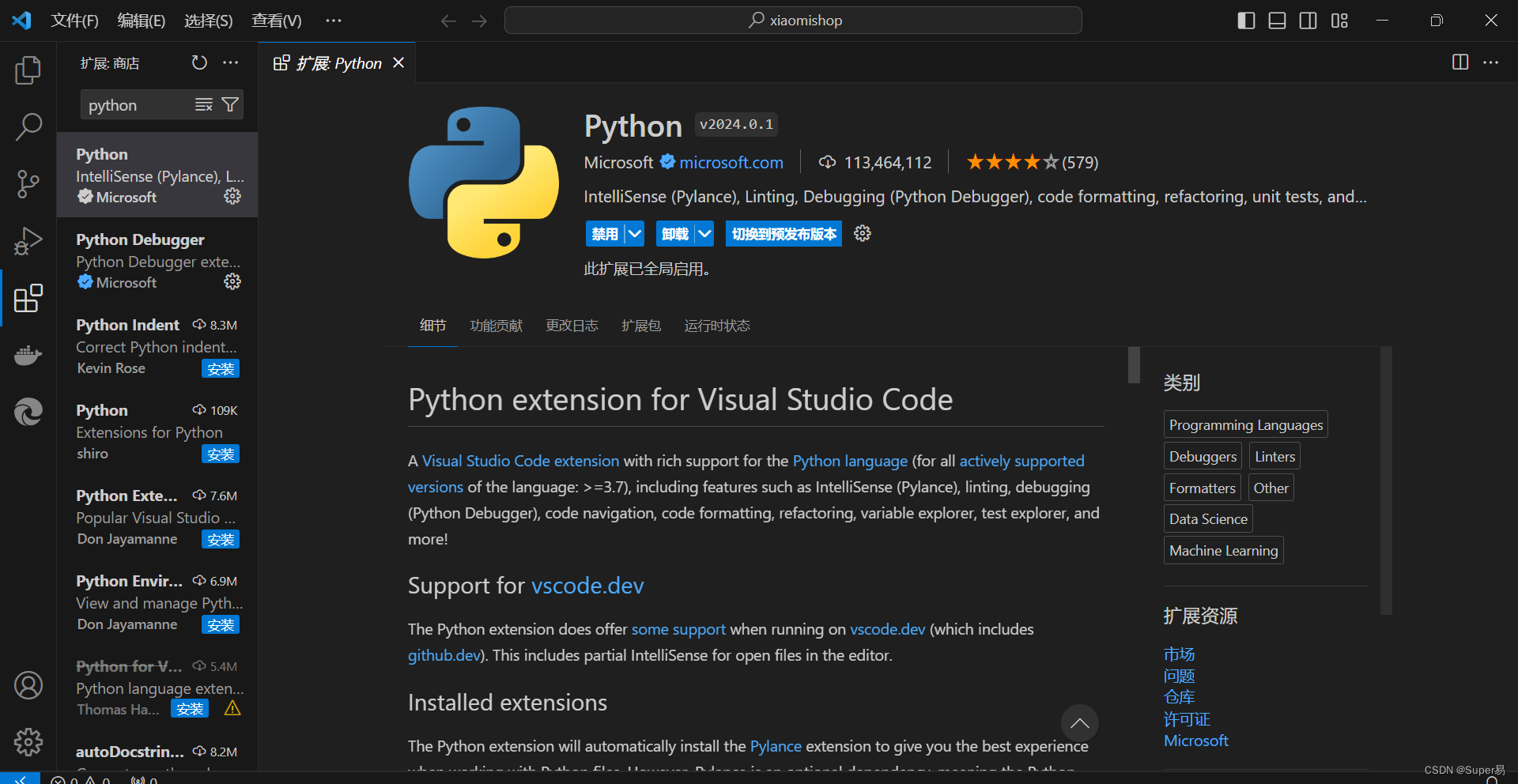Open the Run and Debug view

click(x=28, y=240)
